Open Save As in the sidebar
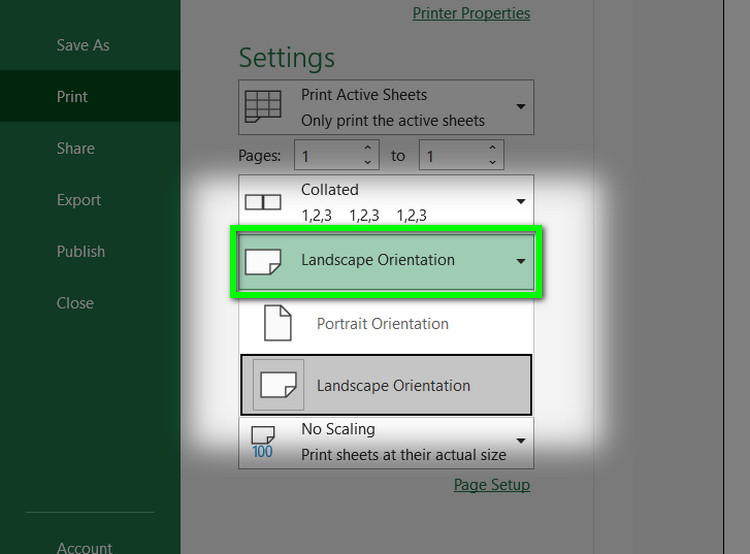 click(83, 45)
